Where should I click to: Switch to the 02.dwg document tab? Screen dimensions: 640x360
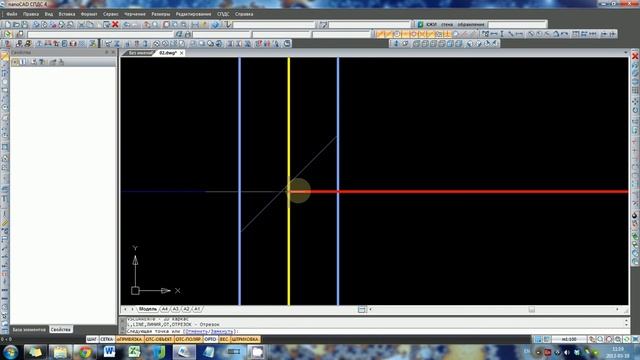(167, 53)
